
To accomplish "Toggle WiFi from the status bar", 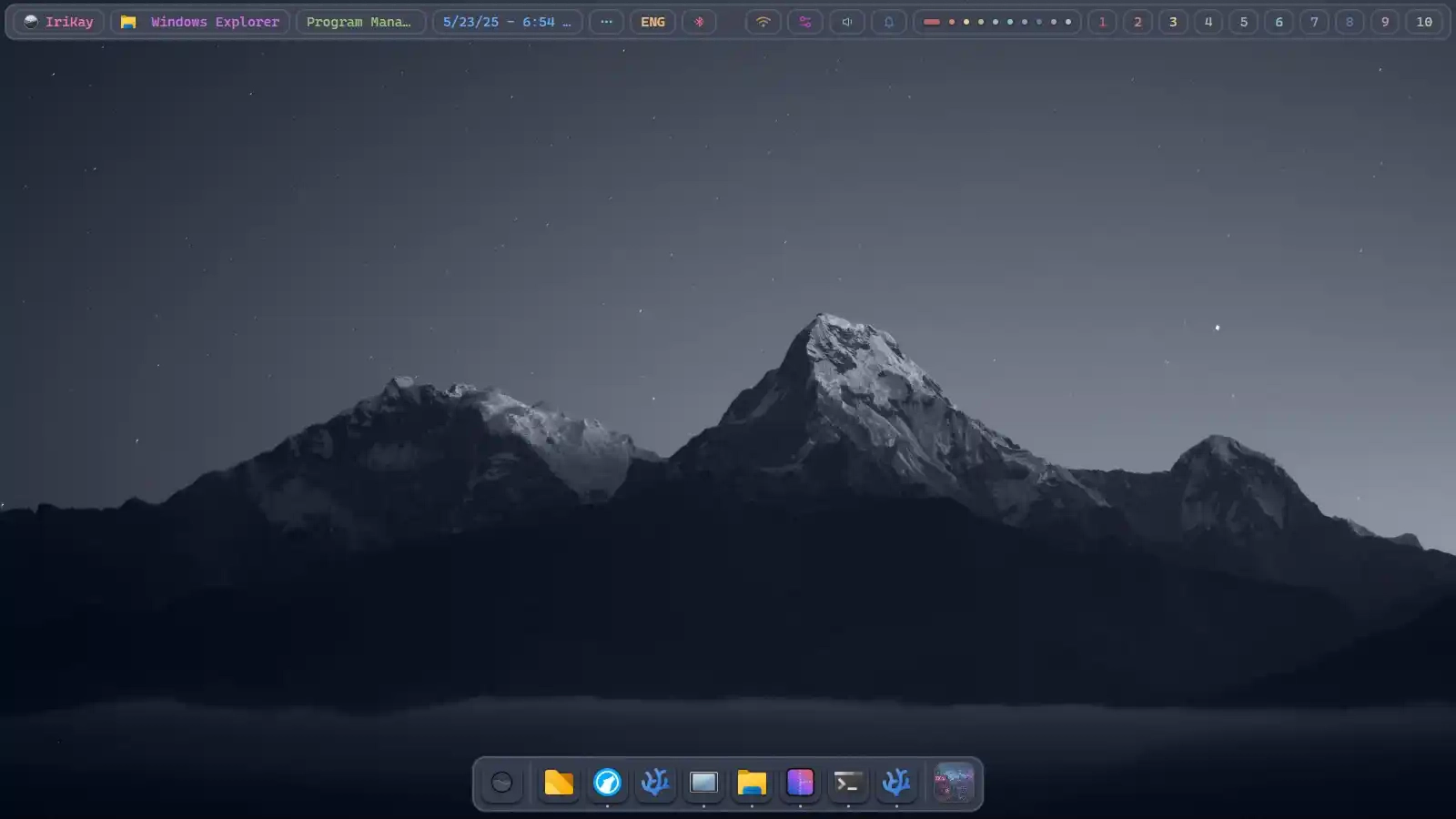I will coord(763,21).
